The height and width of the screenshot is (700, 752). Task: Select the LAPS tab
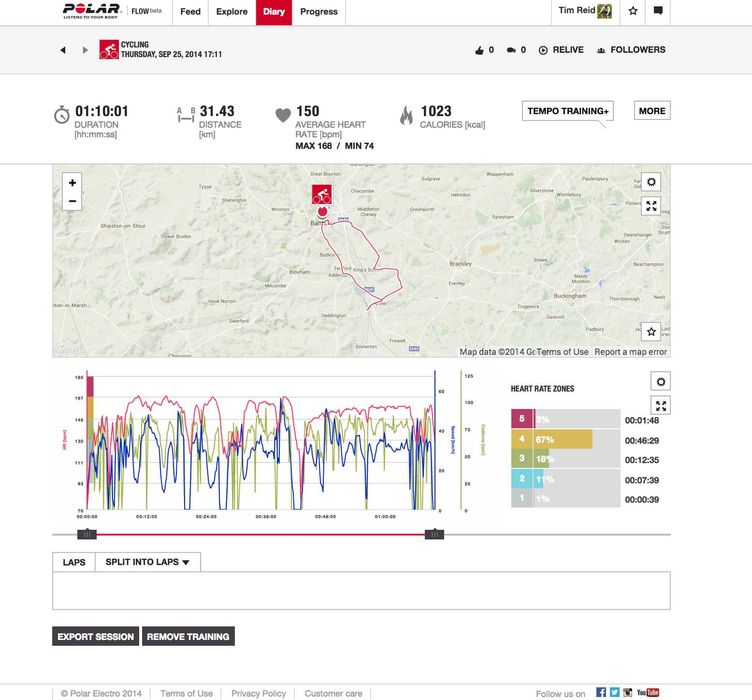point(74,562)
